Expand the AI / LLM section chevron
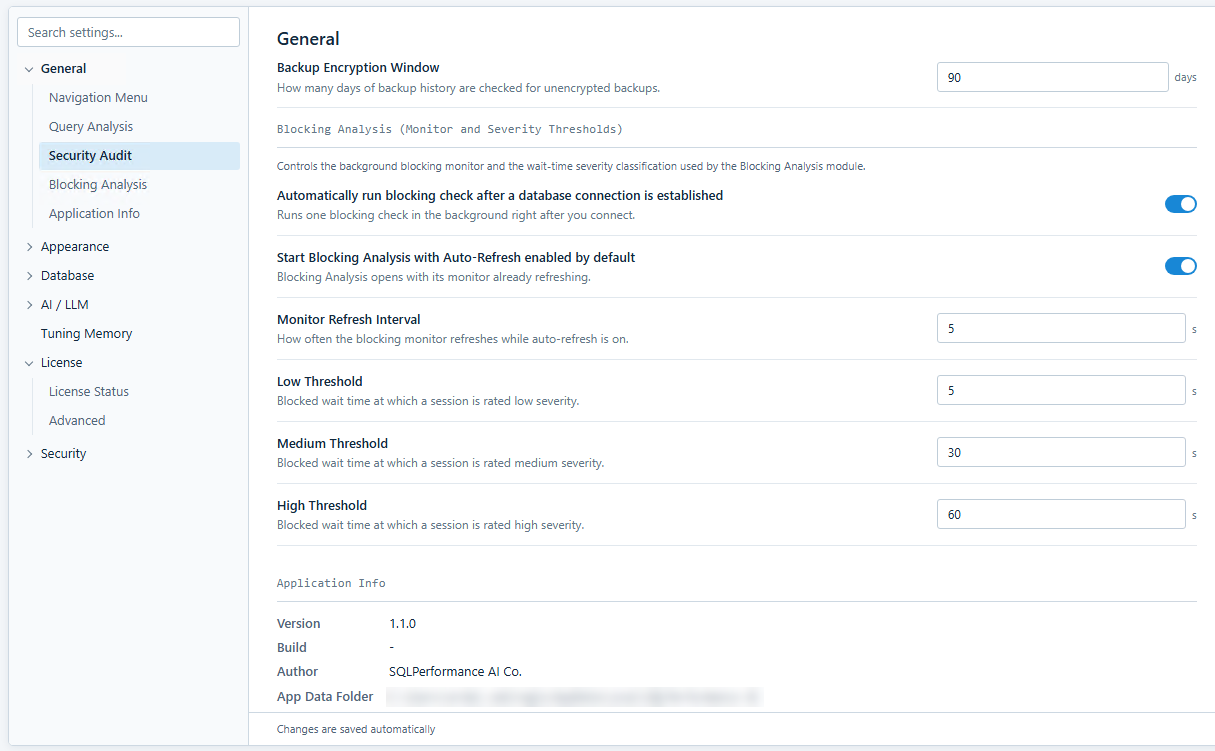1215x751 pixels. point(29,305)
